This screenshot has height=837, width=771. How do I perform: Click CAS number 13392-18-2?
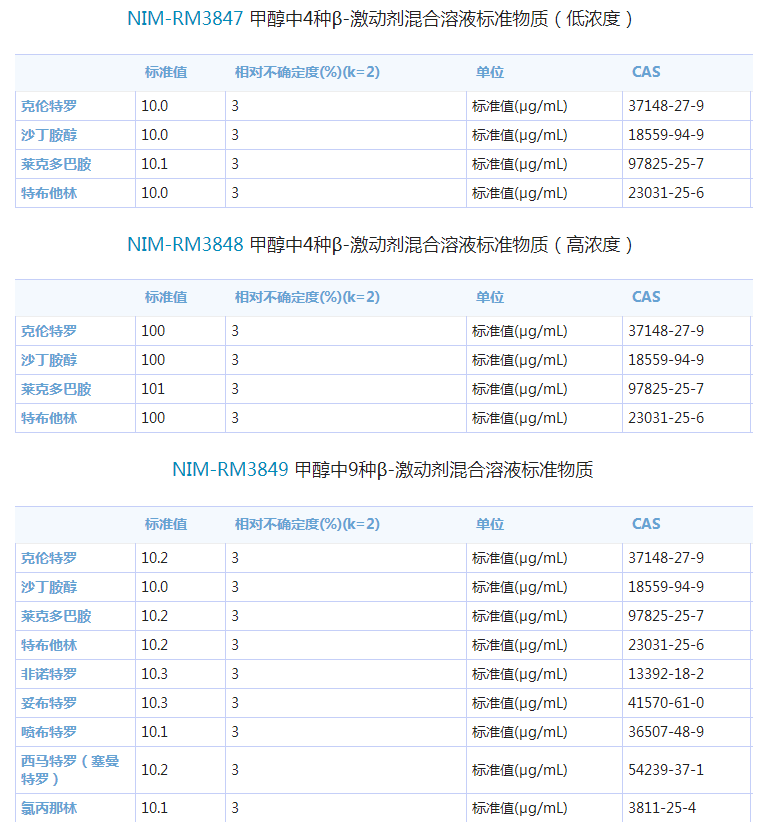[x=666, y=674]
